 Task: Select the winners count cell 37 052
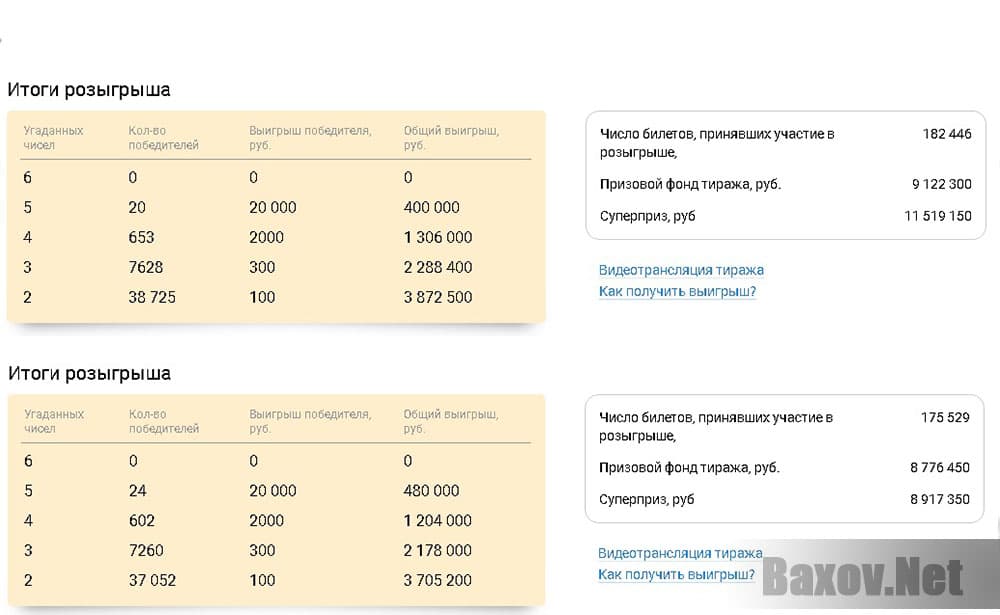pyautogui.click(x=152, y=580)
